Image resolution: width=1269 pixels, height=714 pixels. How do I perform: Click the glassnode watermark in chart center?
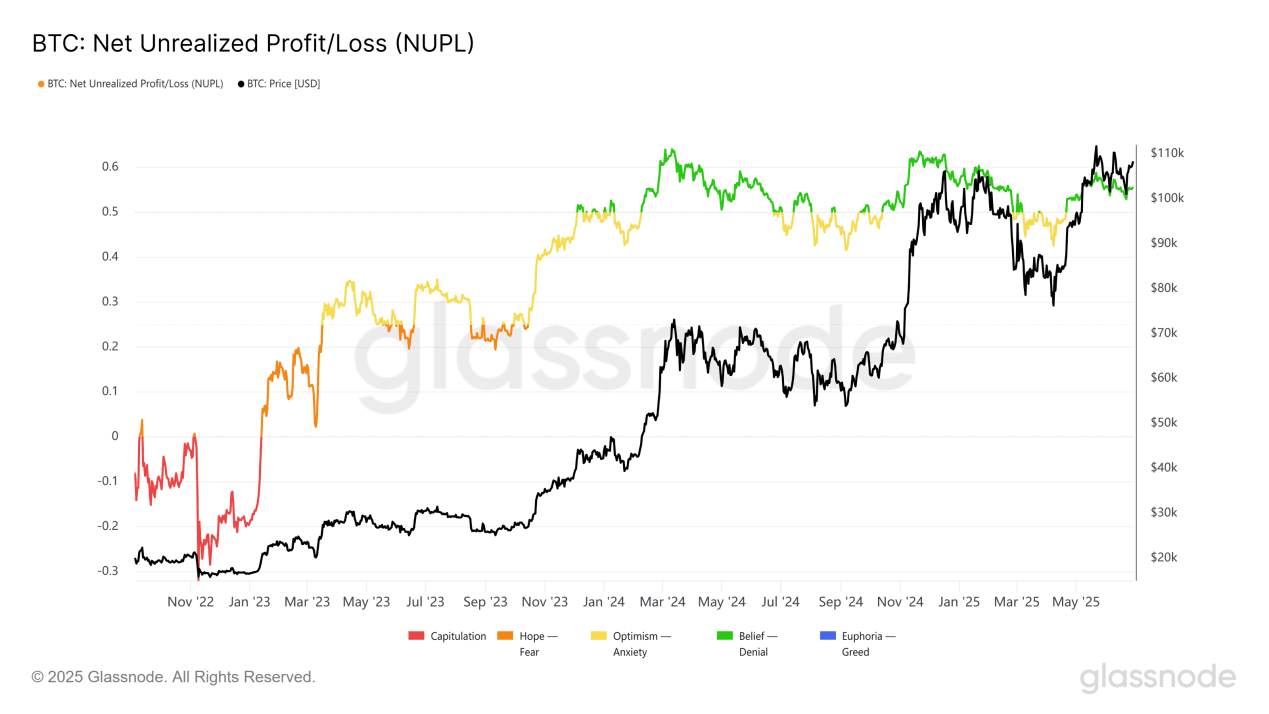(634, 358)
